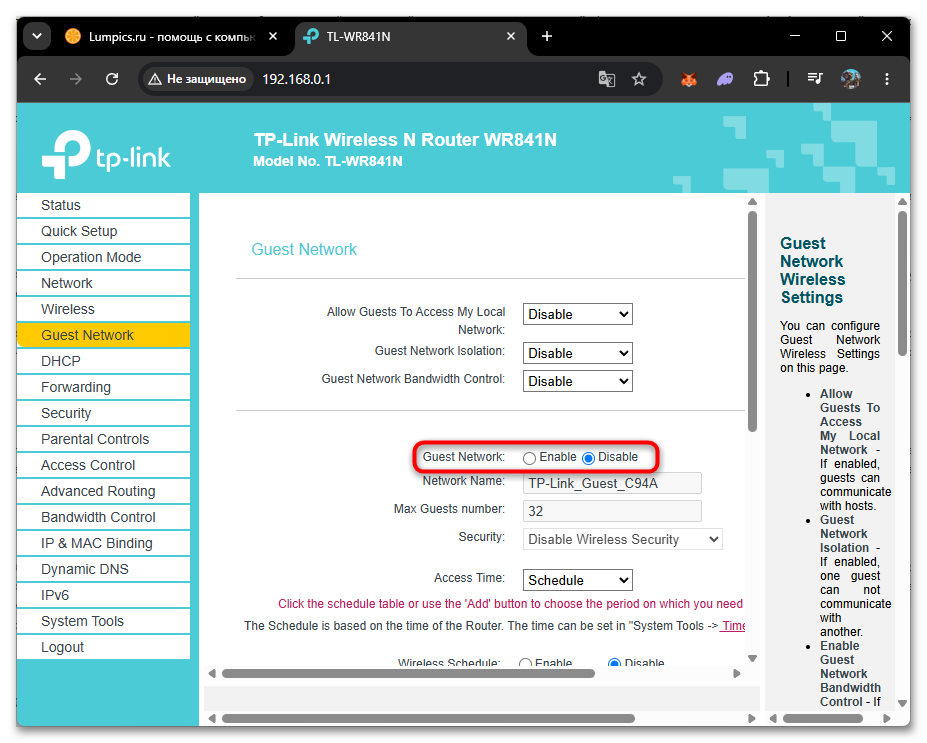Image resolution: width=927 pixels, height=743 pixels.
Task: Open the Security menu item
Action: click(103, 413)
